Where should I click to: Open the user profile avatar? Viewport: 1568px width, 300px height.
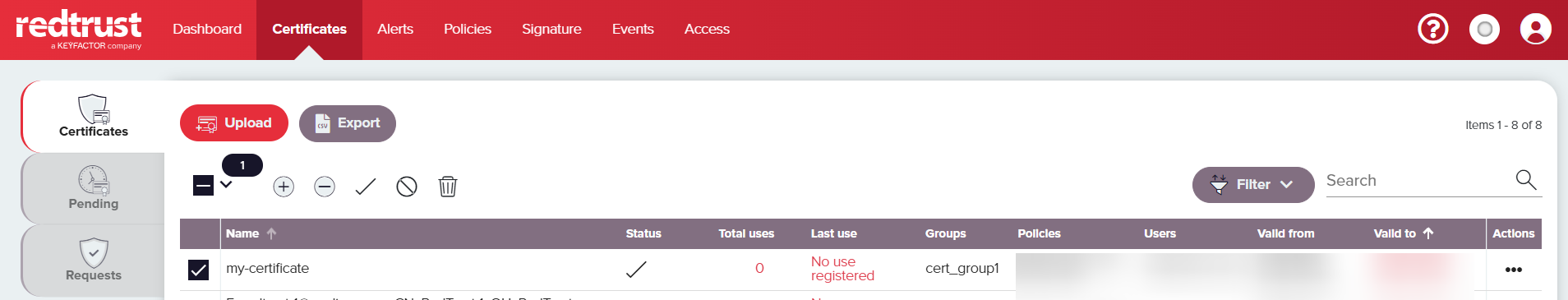pyautogui.click(x=1535, y=30)
